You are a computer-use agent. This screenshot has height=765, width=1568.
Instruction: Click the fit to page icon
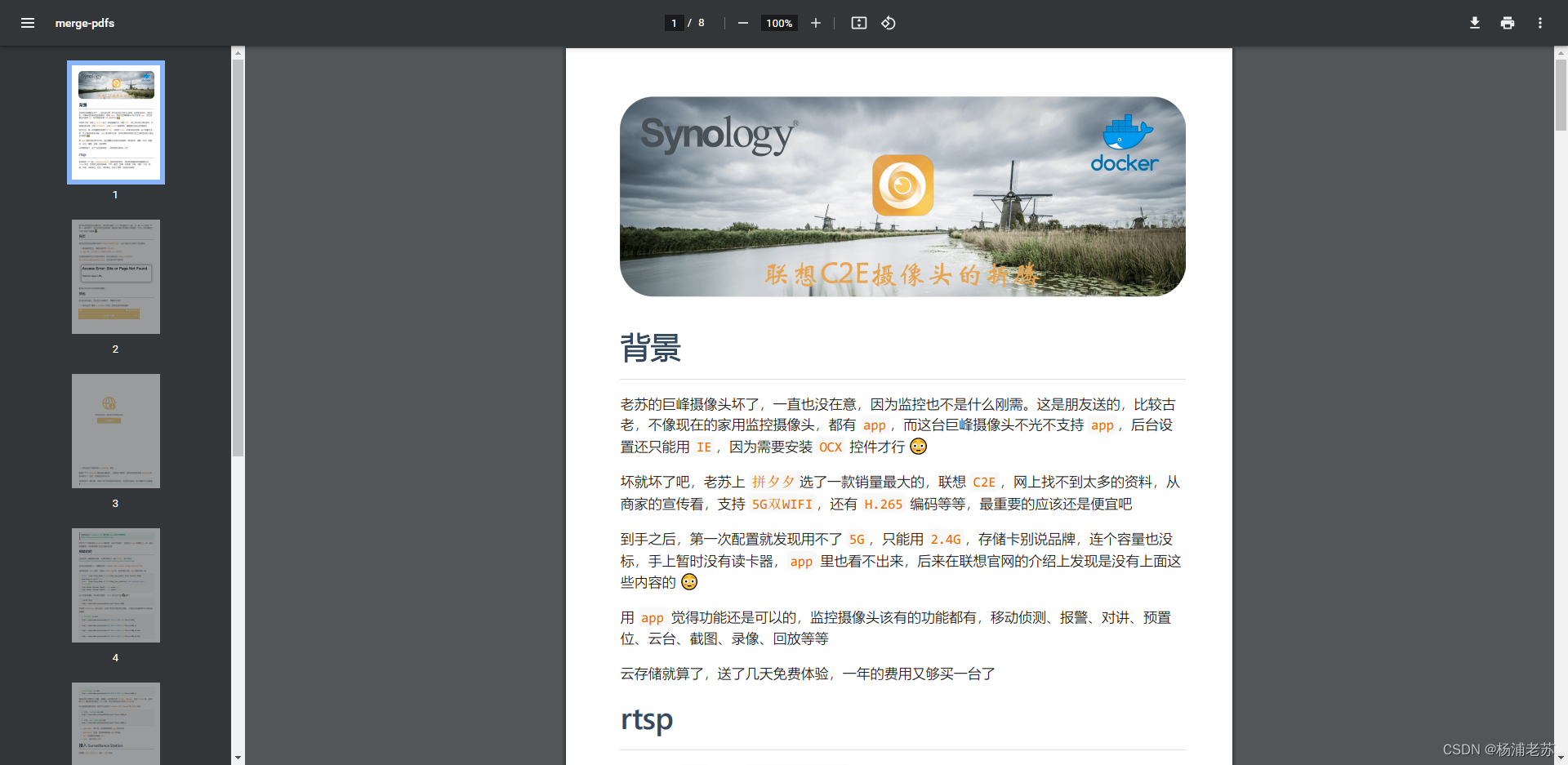tap(859, 23)
